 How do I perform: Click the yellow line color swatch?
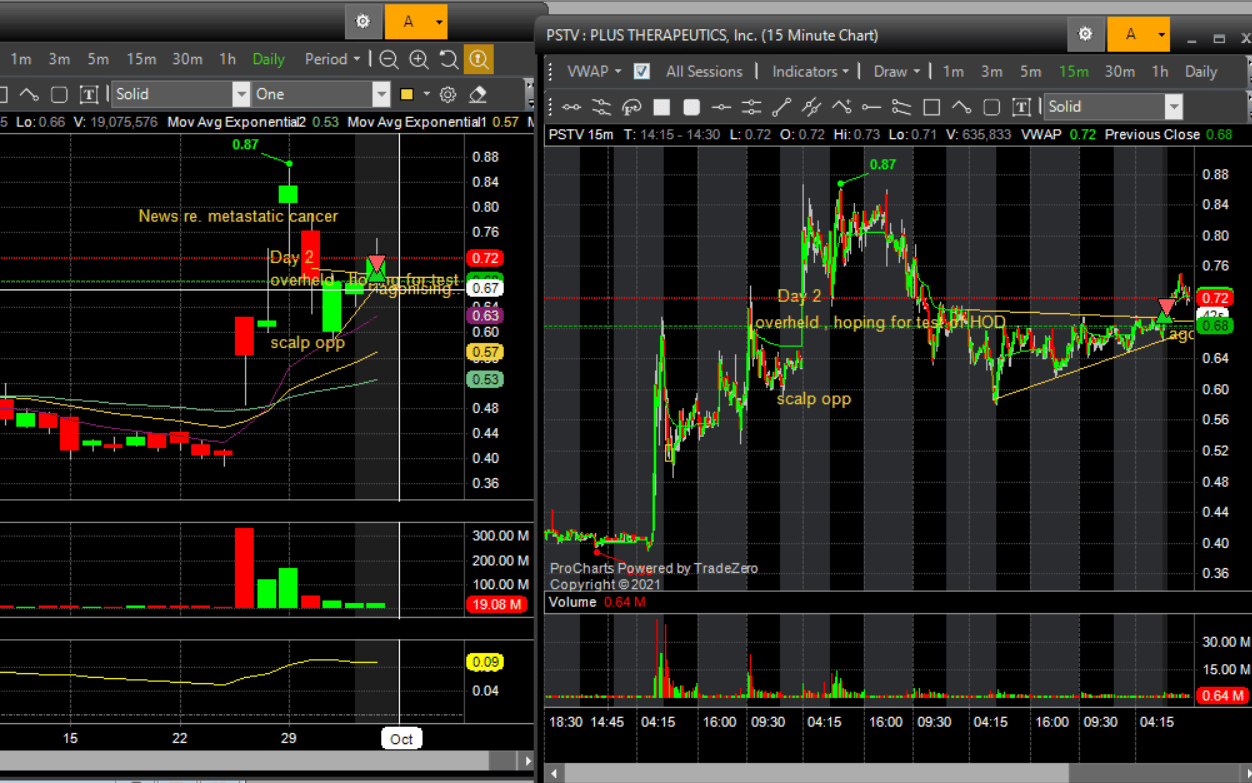[x=407, y=94]
